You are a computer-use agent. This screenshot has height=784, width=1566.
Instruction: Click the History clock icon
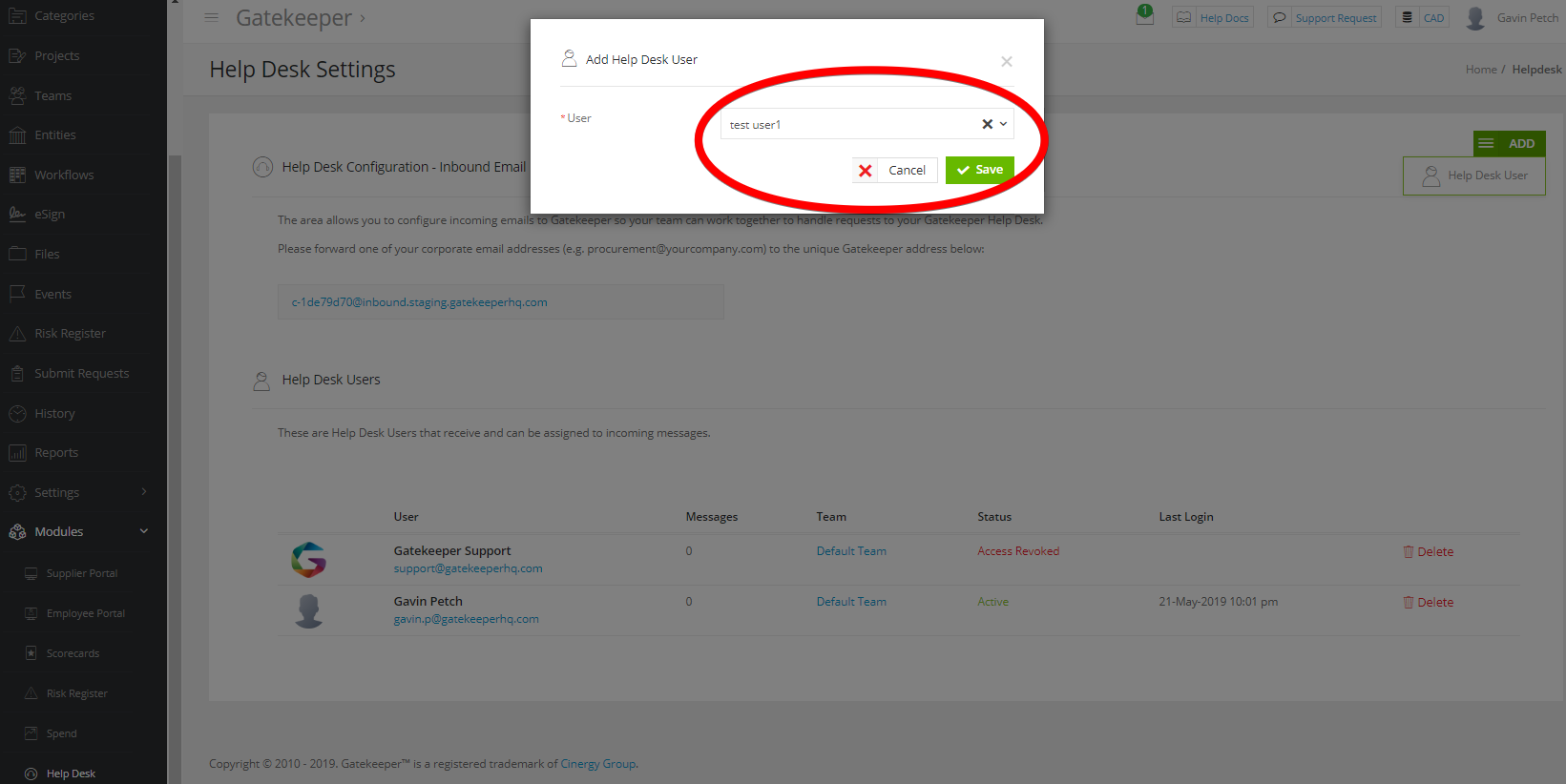click(x=17, y=413)
